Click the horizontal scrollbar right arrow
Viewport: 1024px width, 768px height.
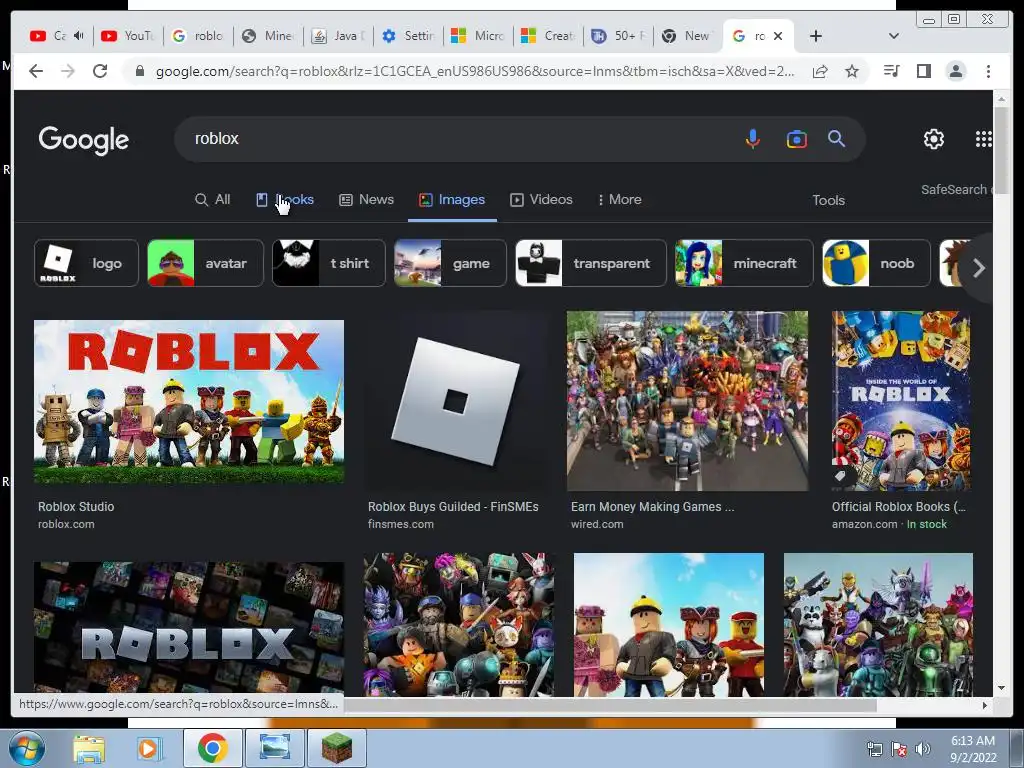985,705
